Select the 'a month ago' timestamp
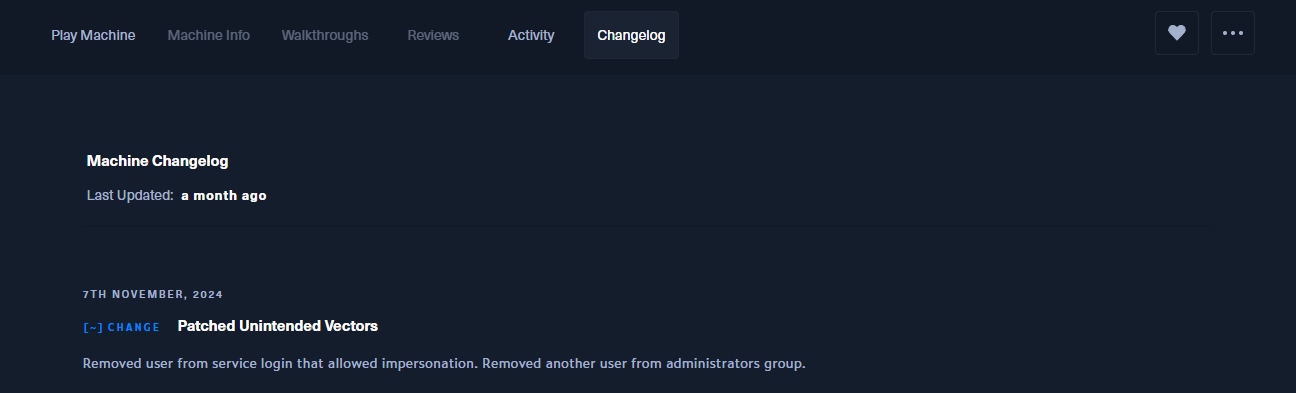 [x=224, y=195]
